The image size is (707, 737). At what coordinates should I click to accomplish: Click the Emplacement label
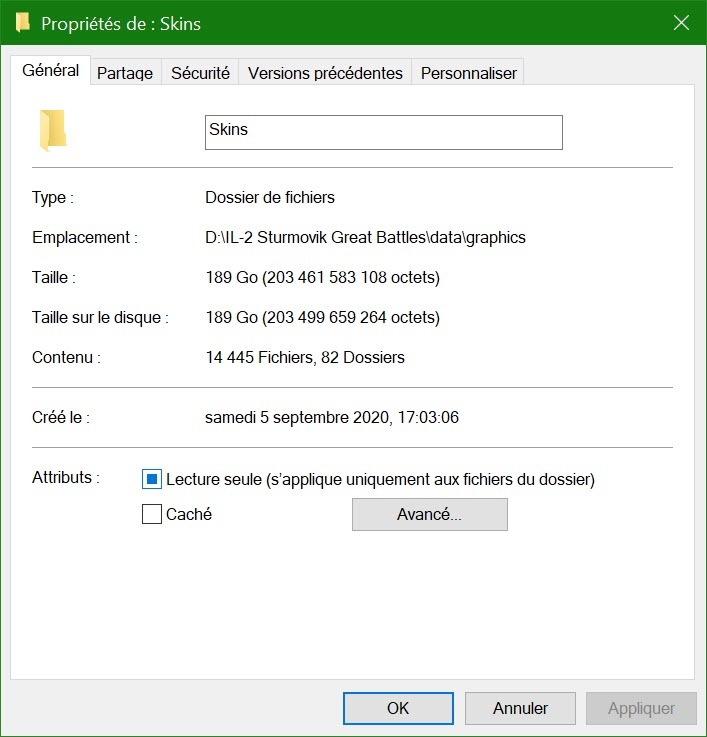(x=85, y=237)
